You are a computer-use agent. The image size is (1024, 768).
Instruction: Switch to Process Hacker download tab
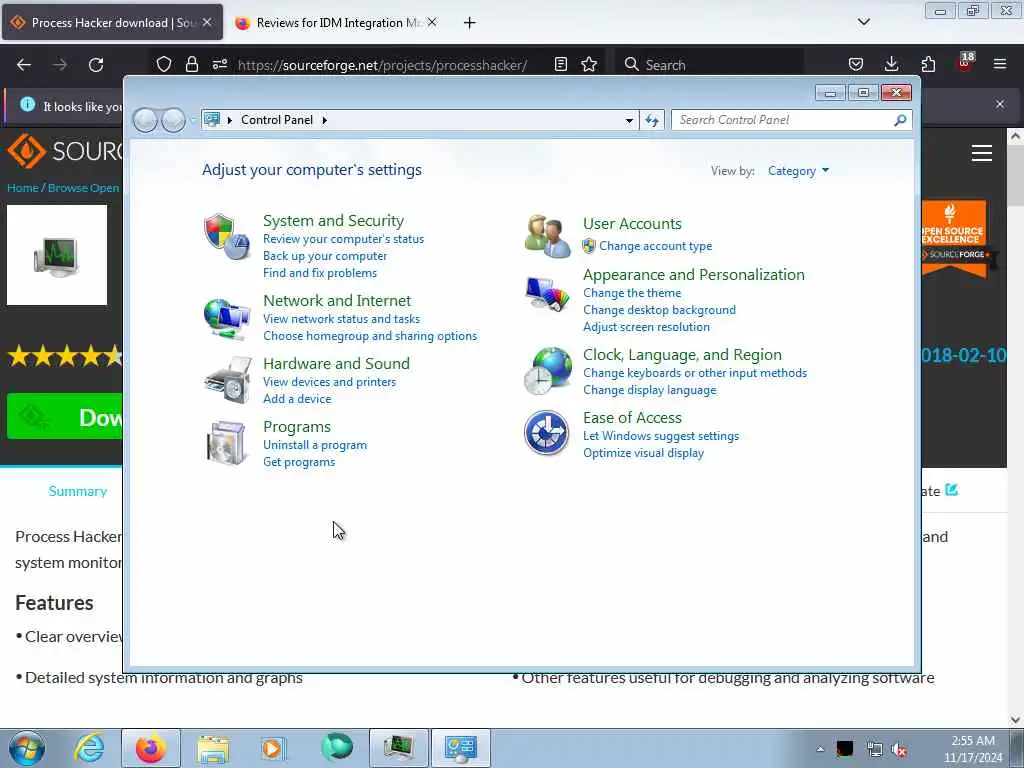tap(112, 22)
